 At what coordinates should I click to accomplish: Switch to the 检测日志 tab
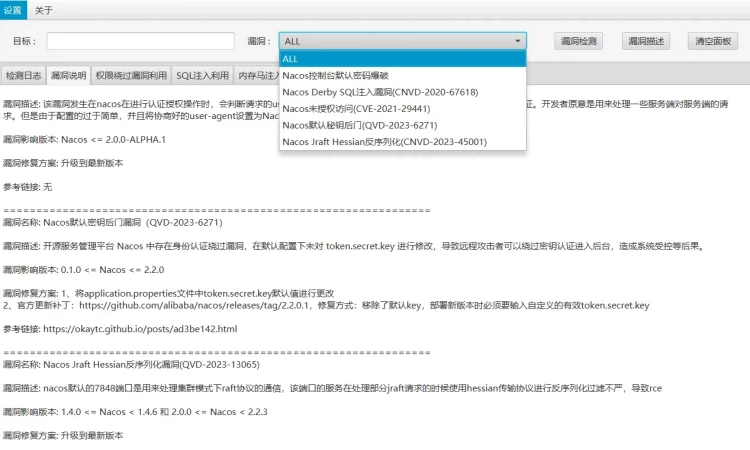pyautogui.click(x=24, y=75)
